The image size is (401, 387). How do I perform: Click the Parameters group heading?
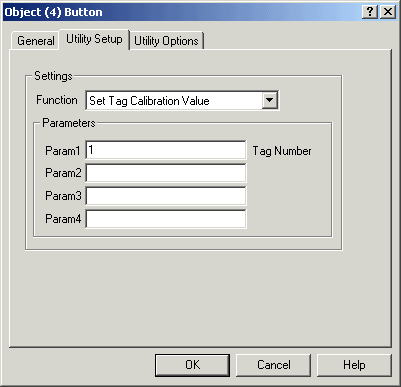coord(69,123)
